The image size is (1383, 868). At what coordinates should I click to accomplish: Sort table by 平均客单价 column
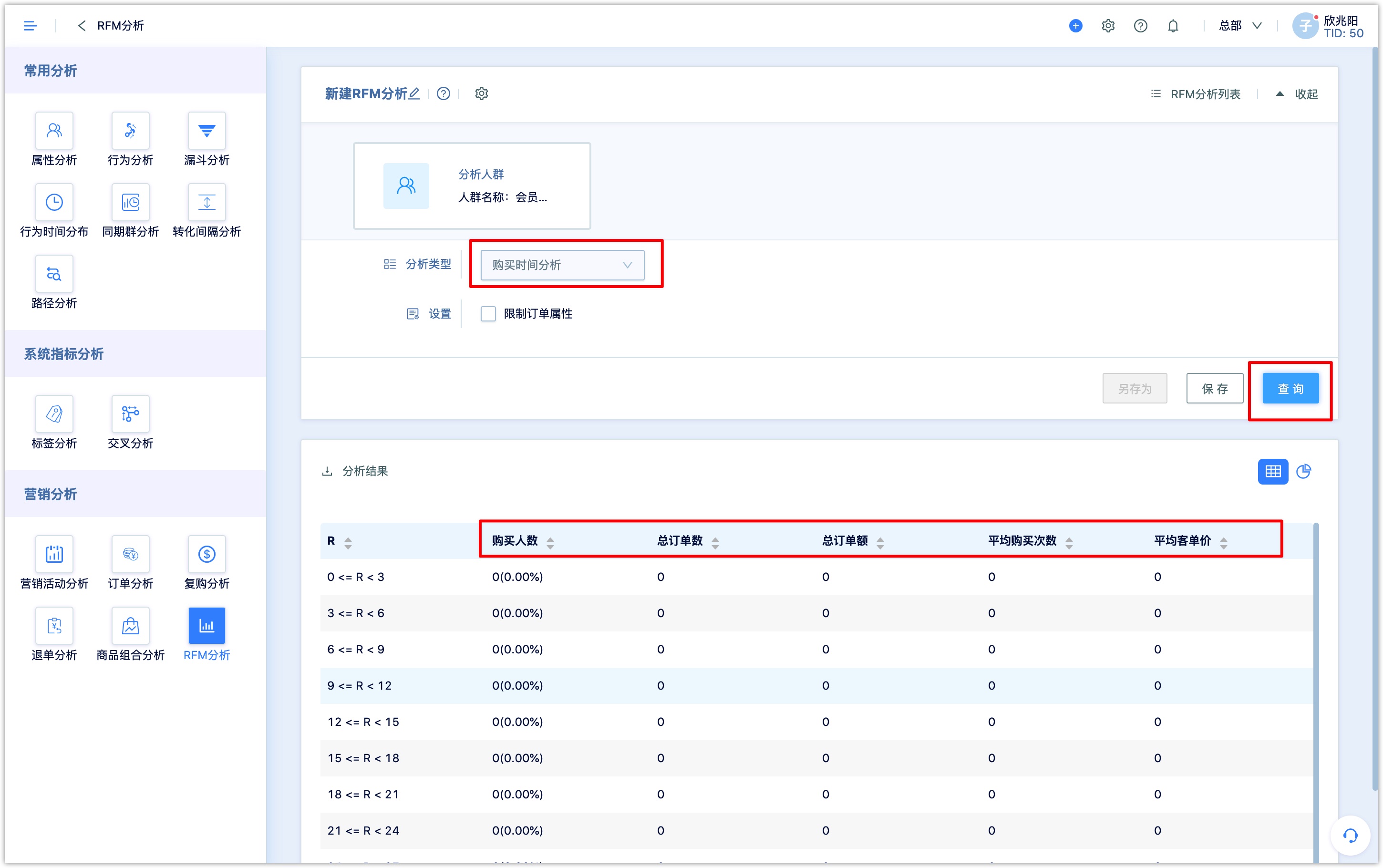(x=1223, y=543)
